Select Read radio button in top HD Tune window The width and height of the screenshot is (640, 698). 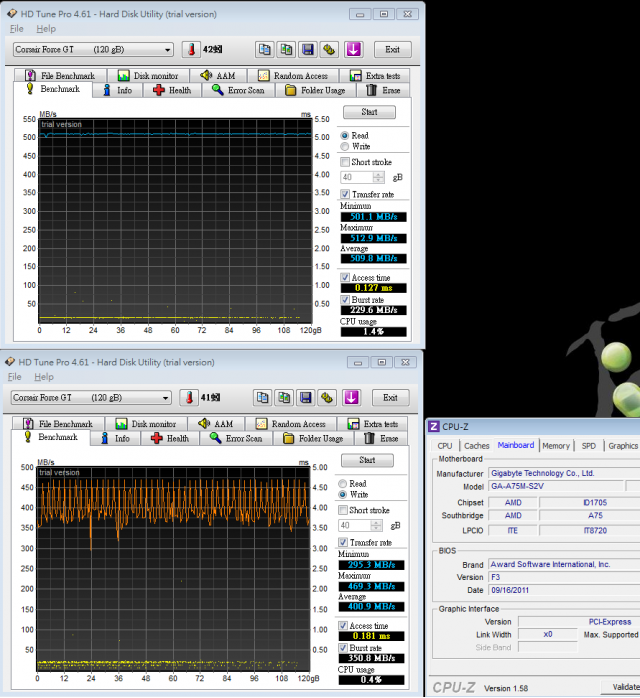(x=344, y=135)
